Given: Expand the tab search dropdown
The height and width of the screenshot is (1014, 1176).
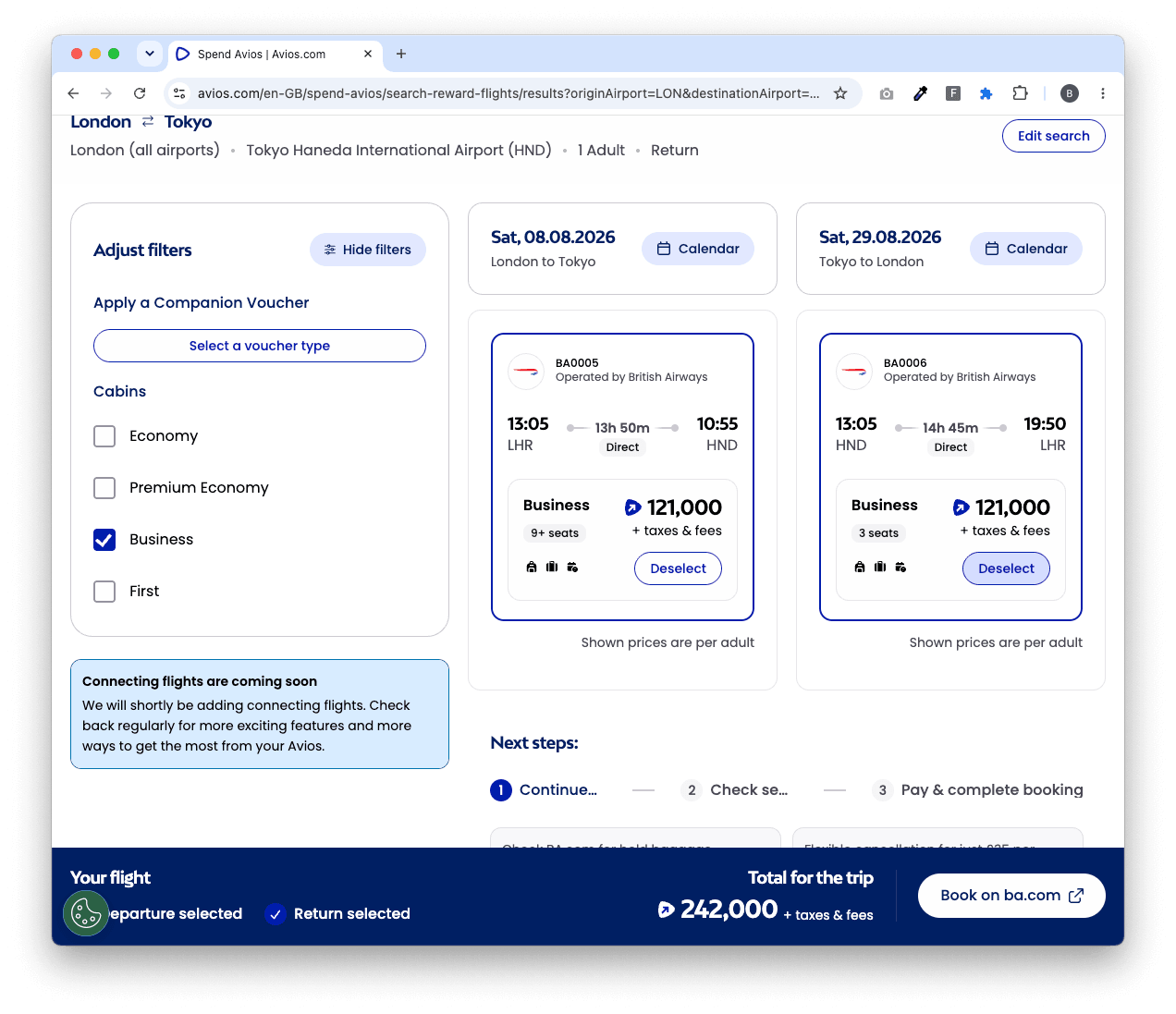Looking at the screenshot, I should 150,54.
